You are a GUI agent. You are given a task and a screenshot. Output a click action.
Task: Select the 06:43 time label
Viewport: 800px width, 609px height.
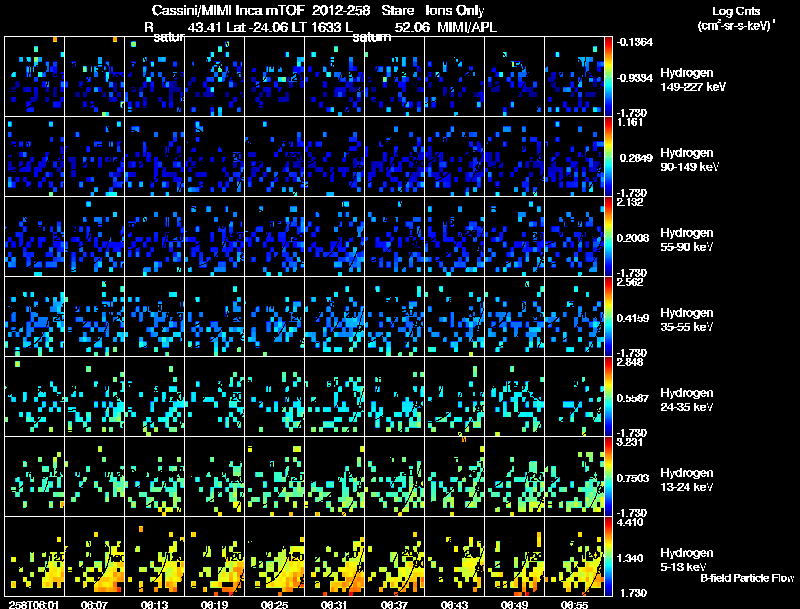click(x=455, y=605)
